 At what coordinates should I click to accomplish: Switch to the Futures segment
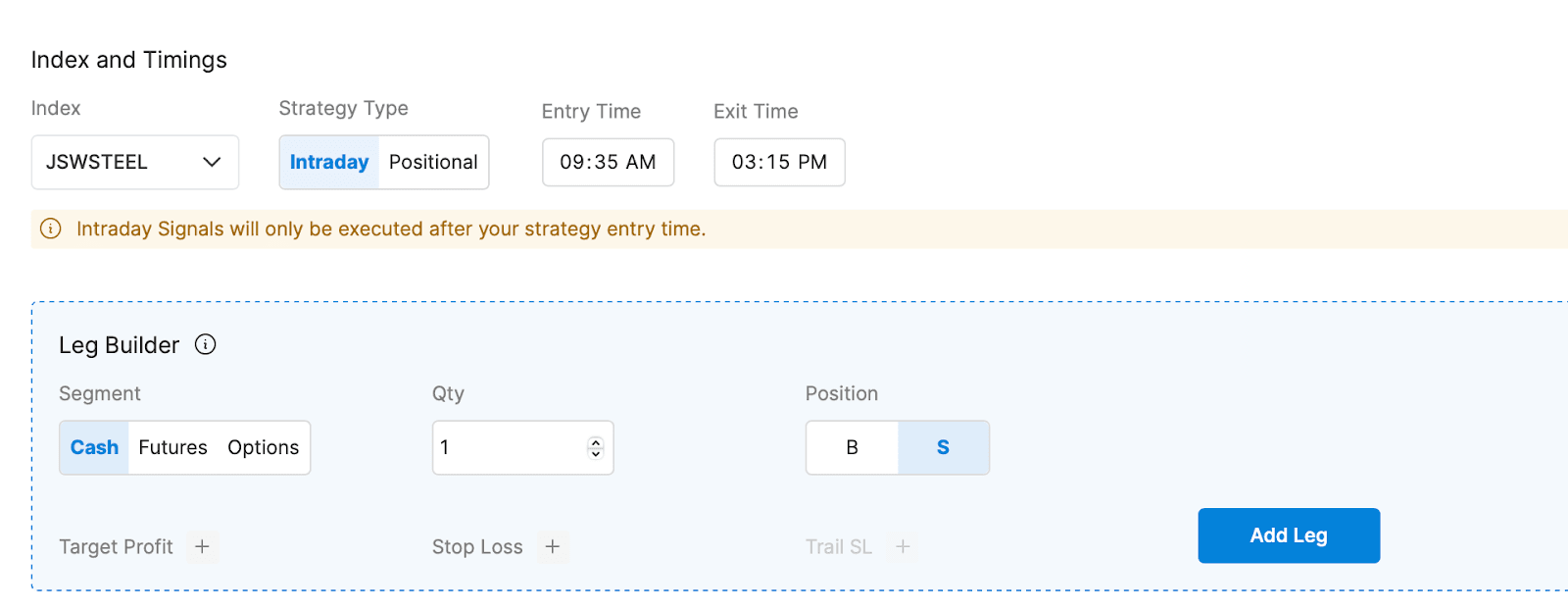click(x=172, y=447)
